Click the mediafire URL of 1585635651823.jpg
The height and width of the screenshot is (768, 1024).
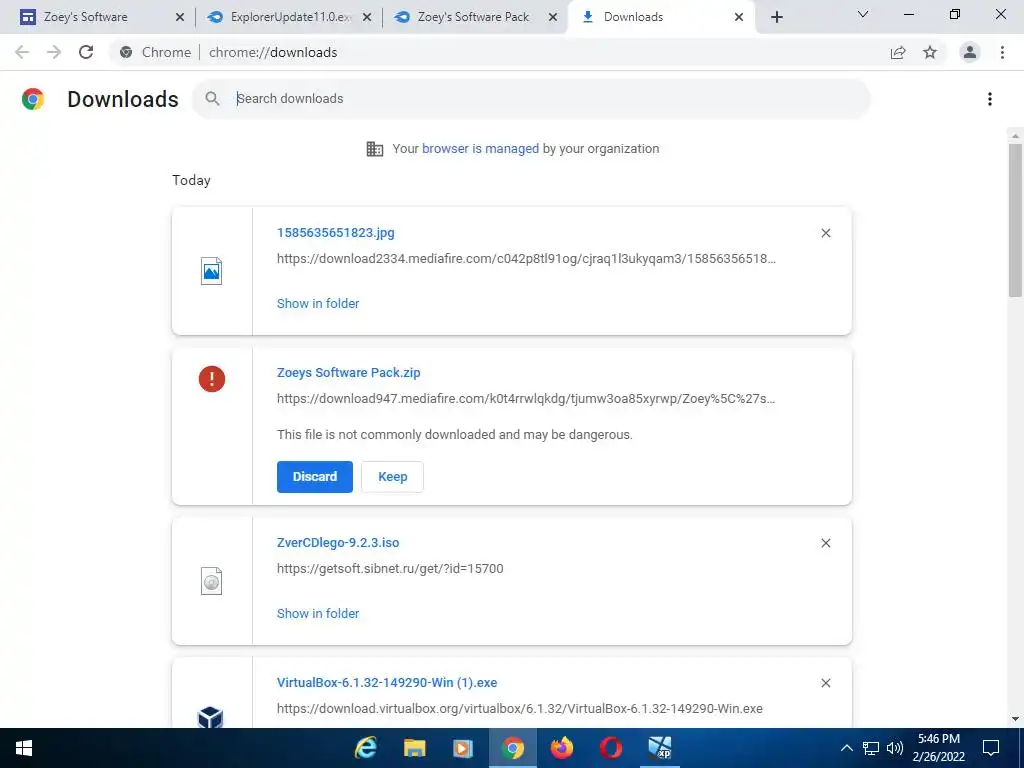[526, 259]
